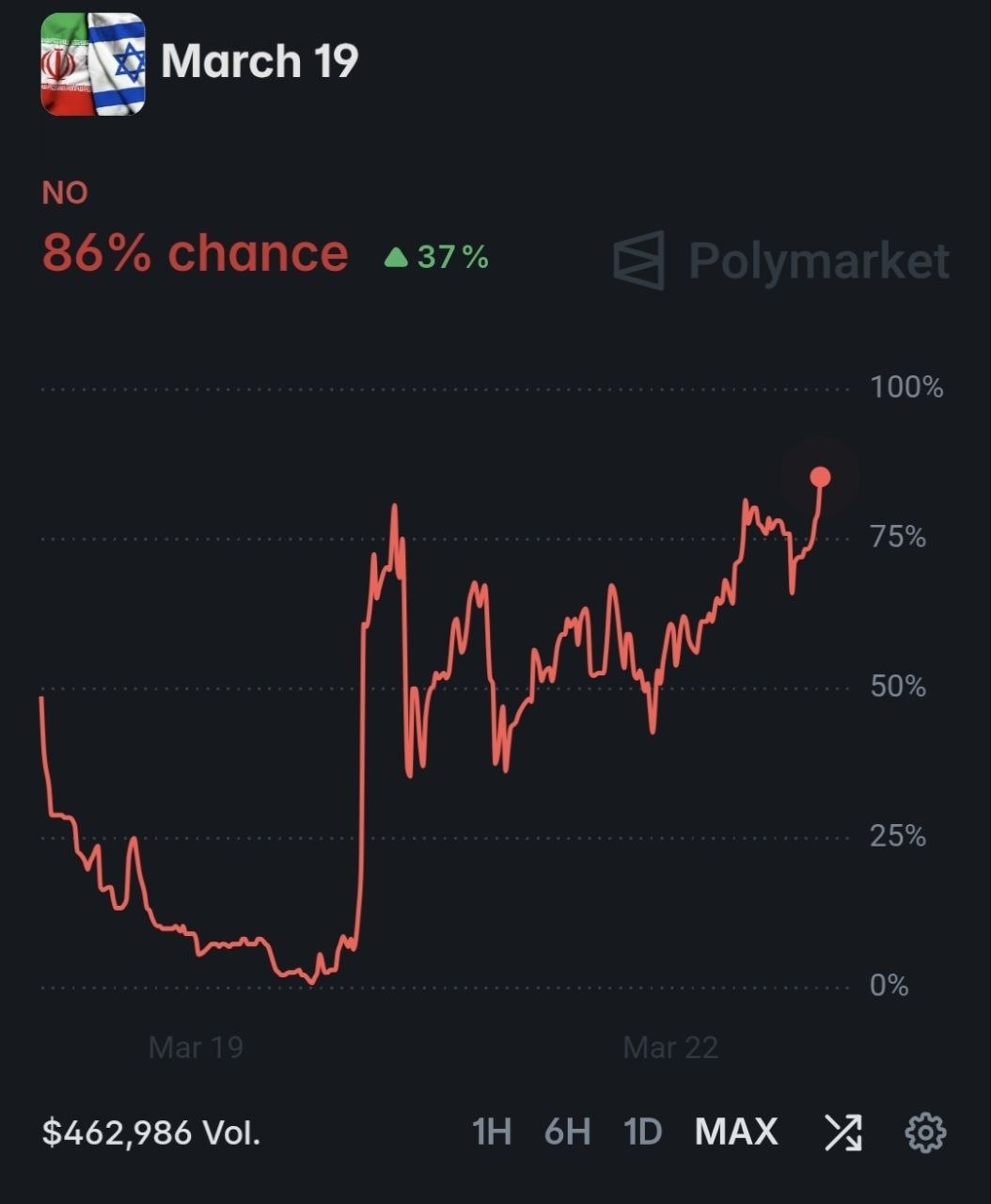Click the March 19 market title

(x=260, y=61)
